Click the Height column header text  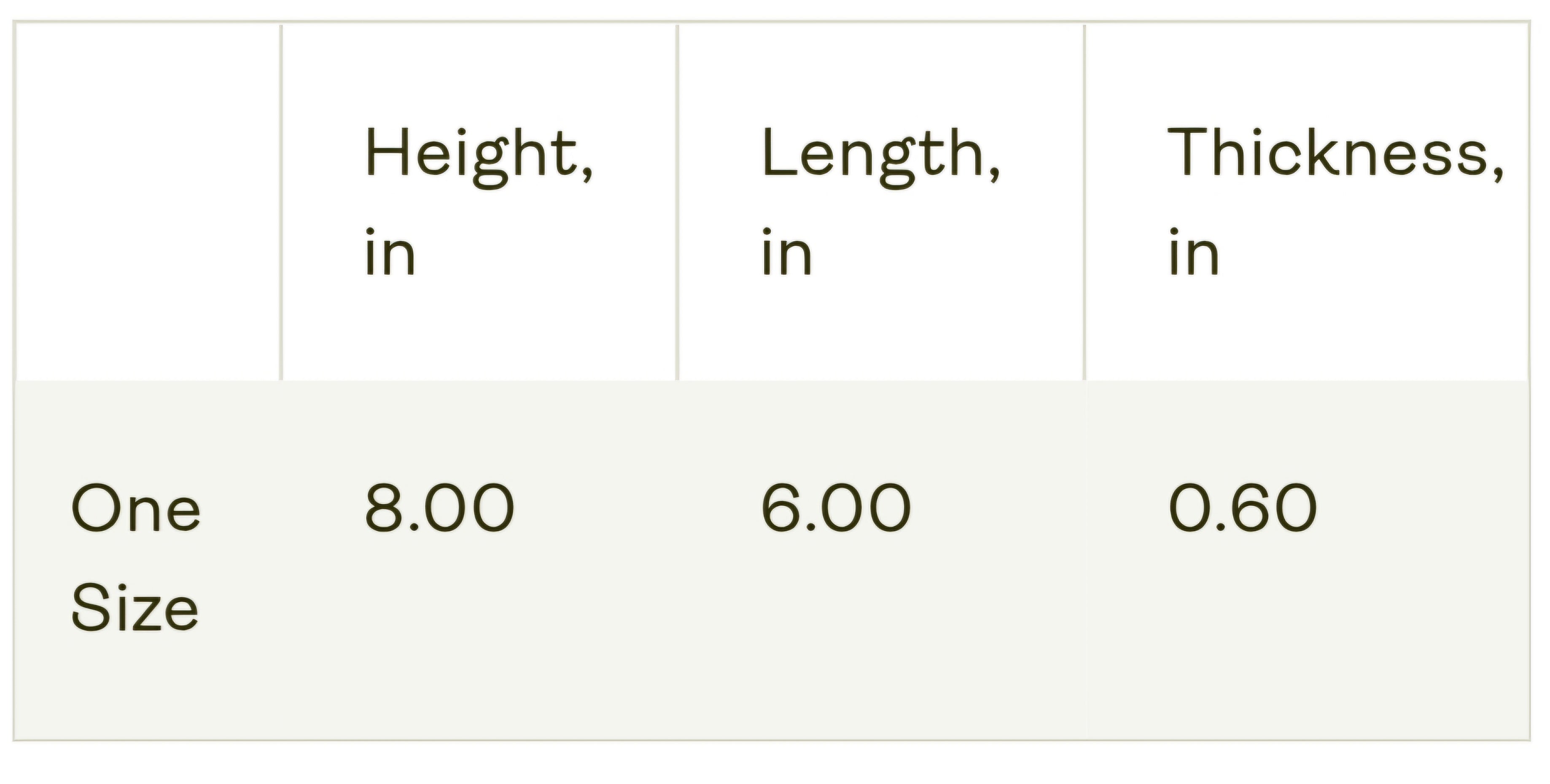[x=478, y=154]
